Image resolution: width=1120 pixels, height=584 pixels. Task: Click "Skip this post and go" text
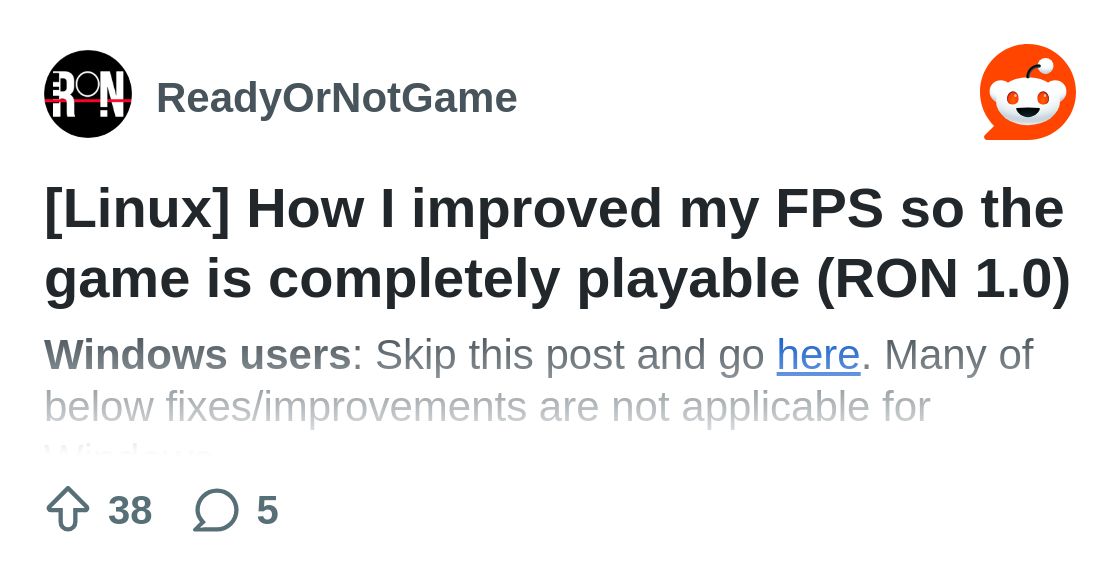point(570,355)
